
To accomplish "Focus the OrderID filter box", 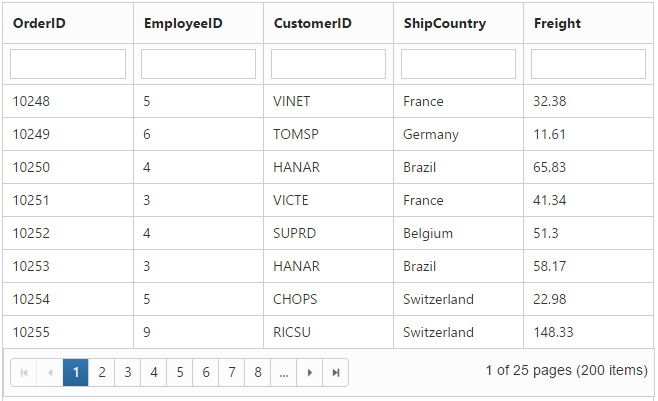I will [x=68, y=64].
